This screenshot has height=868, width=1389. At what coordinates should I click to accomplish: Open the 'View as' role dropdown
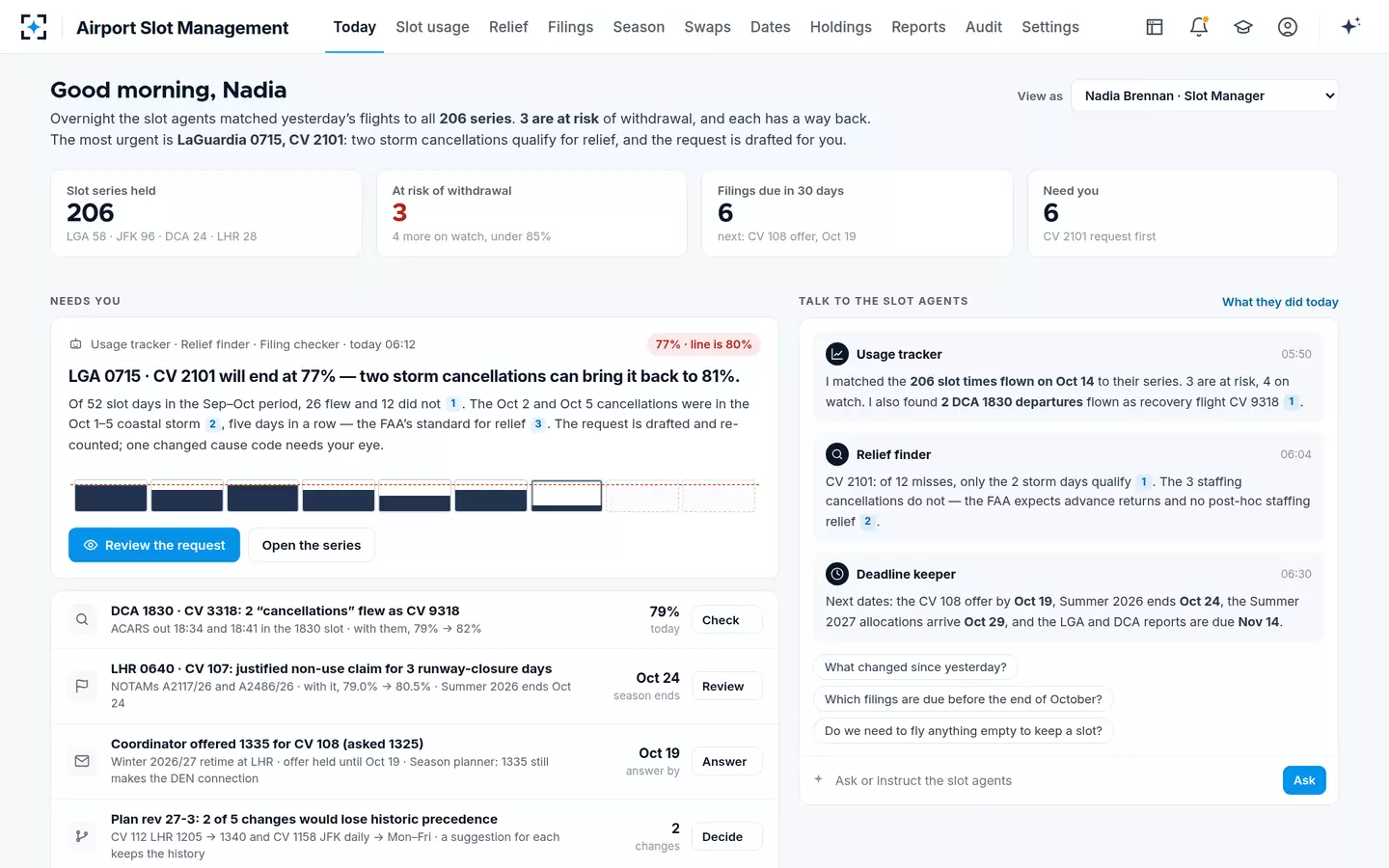coord(1205,95)
